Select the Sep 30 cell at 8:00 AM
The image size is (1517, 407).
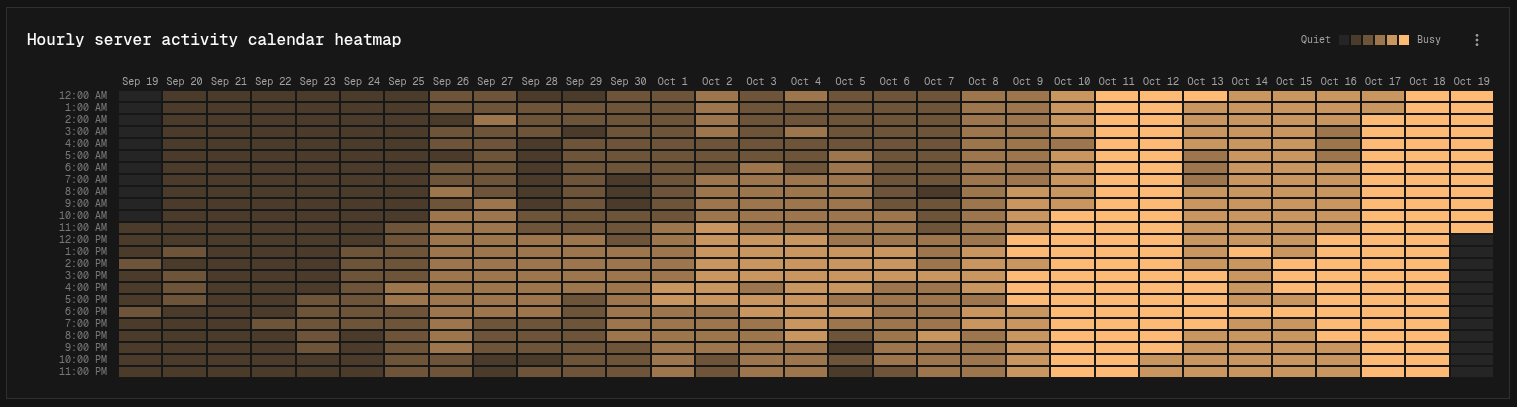click(628, 192)
